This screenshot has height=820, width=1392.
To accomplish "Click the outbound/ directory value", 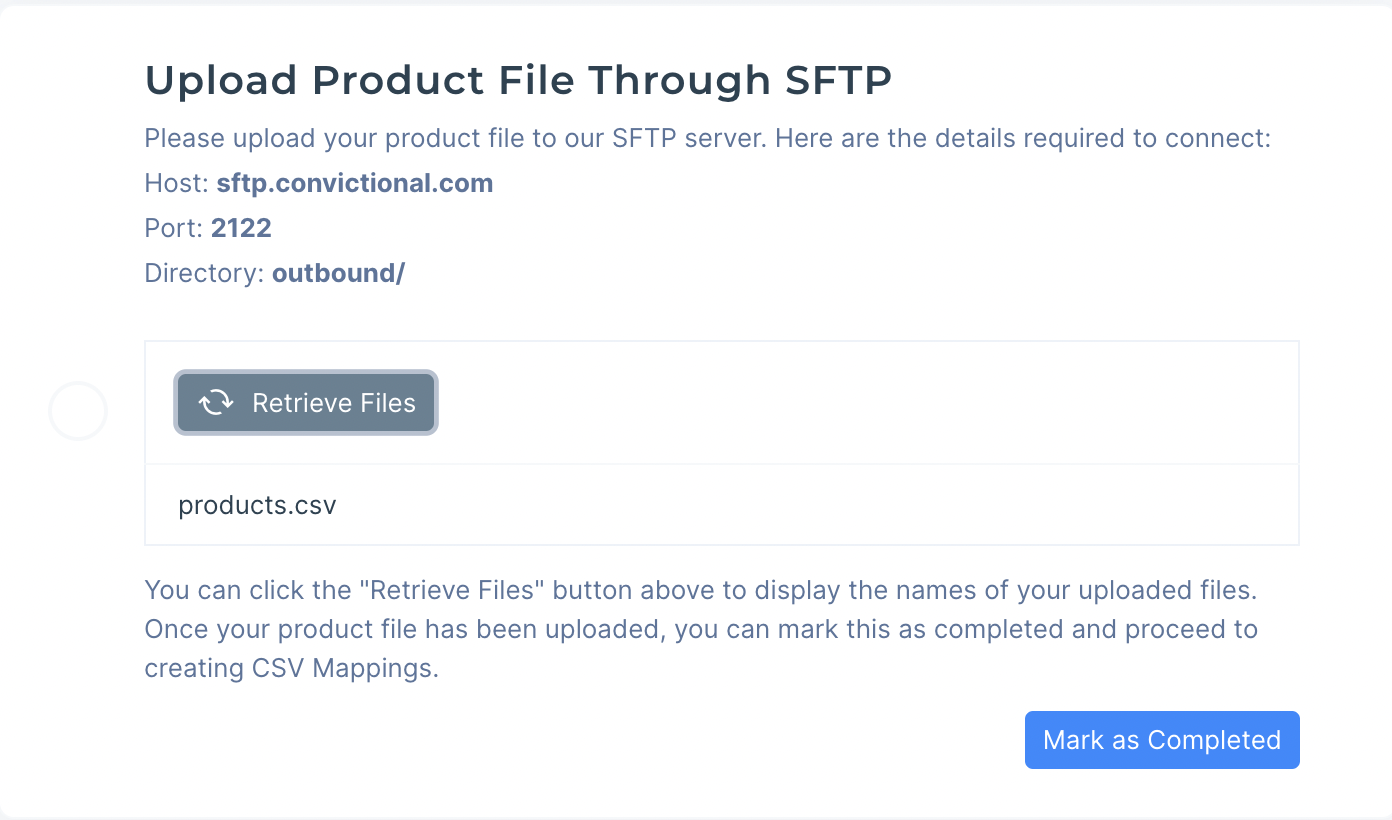I will coord(338,274).
